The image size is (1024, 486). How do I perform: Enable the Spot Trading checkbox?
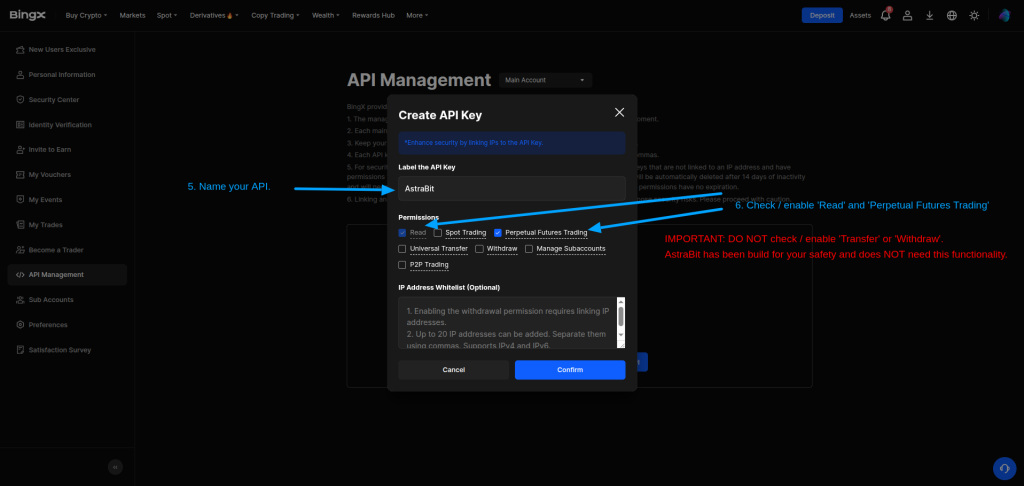pyautogui.click(x=438, y=232)
